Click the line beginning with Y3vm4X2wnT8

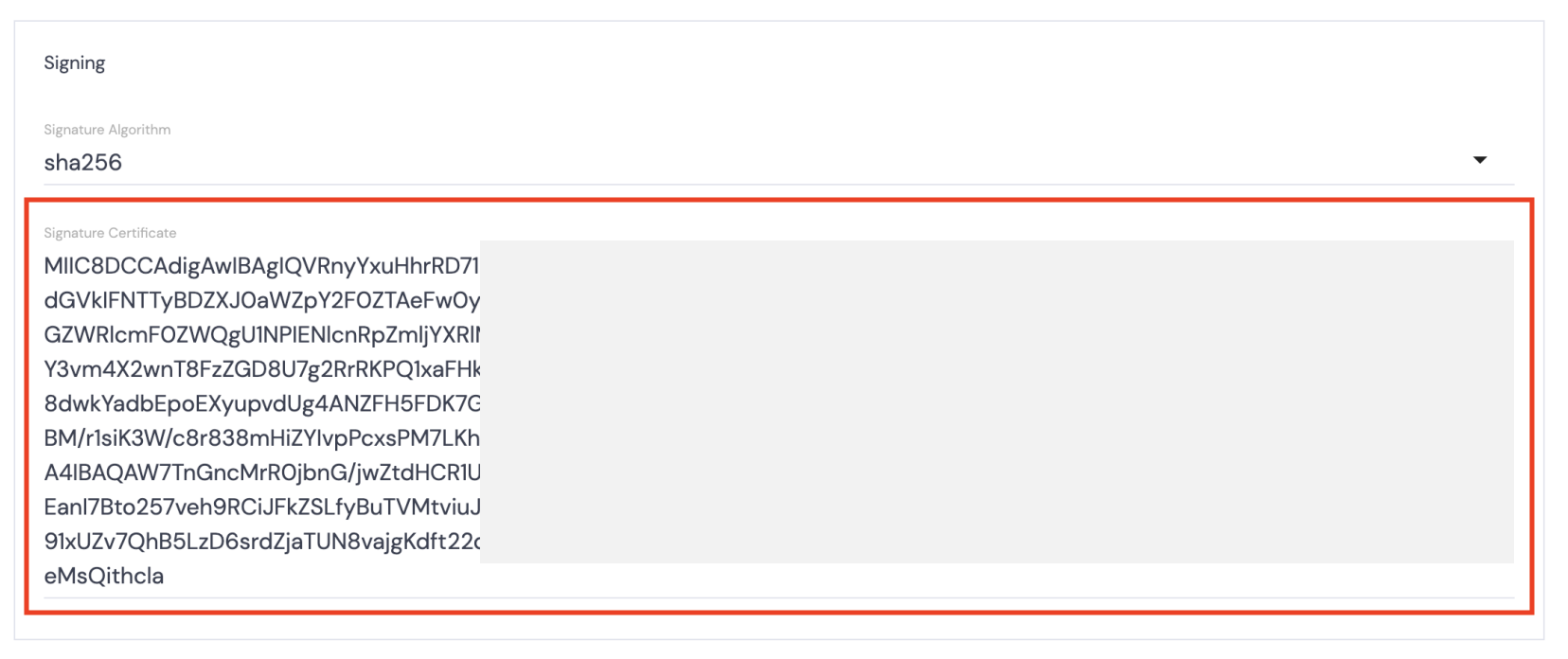tap(260, 369)
